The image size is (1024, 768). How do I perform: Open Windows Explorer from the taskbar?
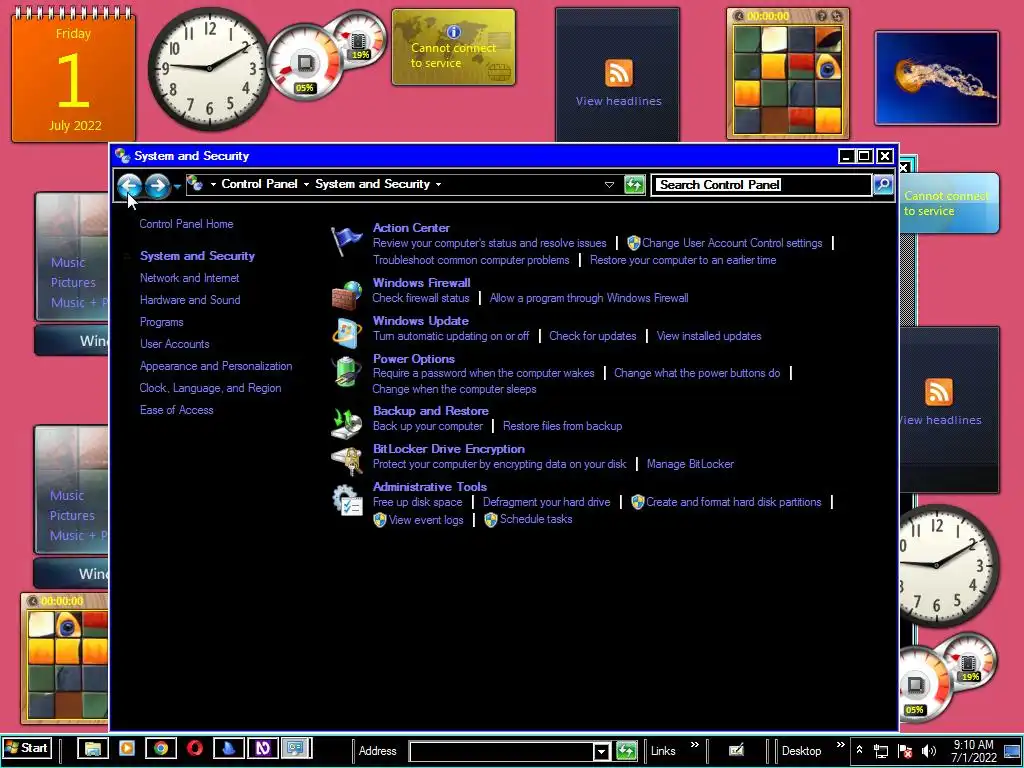[x=93, y=748]
